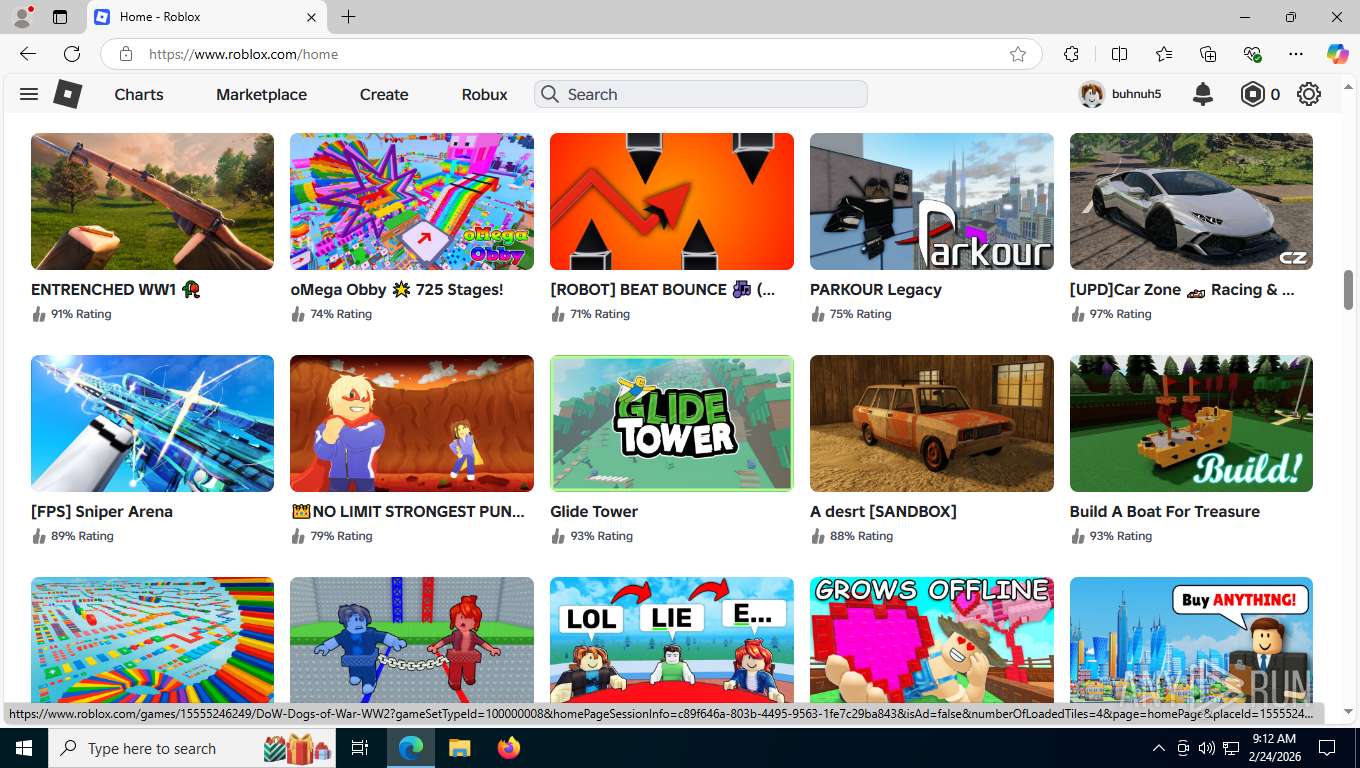Open File Explorer from taskbar
Screen dimensions: 1360x768
coord(459,748)
